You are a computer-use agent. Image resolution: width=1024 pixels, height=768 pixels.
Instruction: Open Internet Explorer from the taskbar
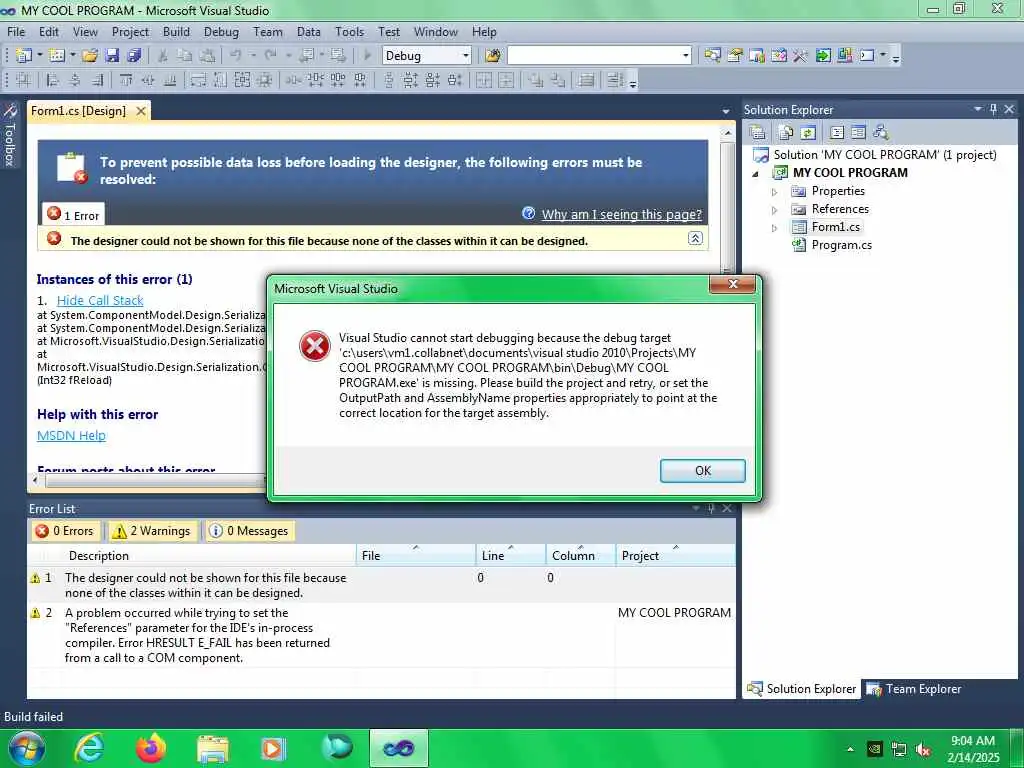coord(89,748)
